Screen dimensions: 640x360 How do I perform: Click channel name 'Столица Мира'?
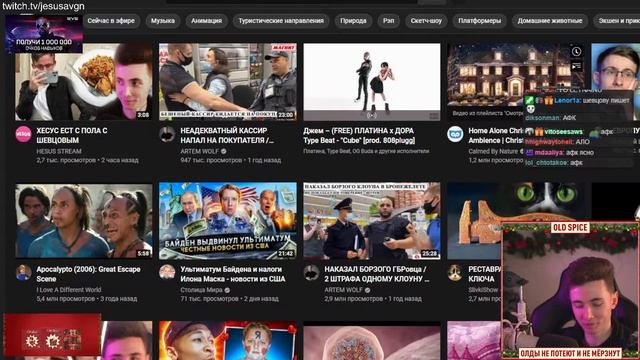coord(201,290)
